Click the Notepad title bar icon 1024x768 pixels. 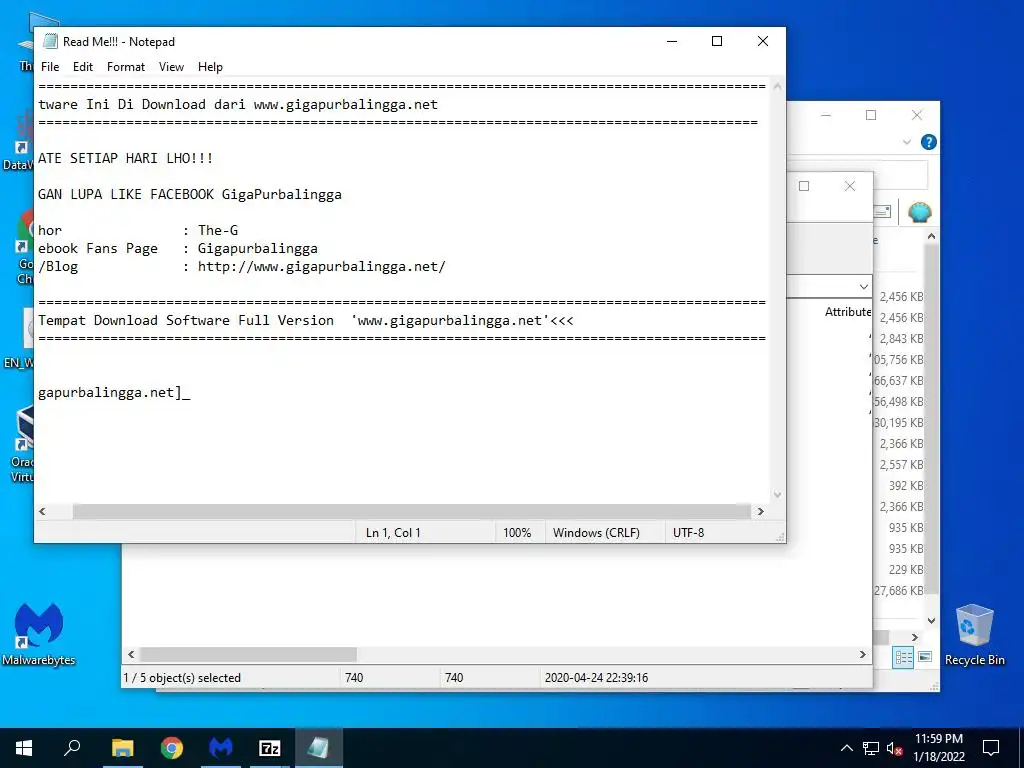click(x=50, y=41)
